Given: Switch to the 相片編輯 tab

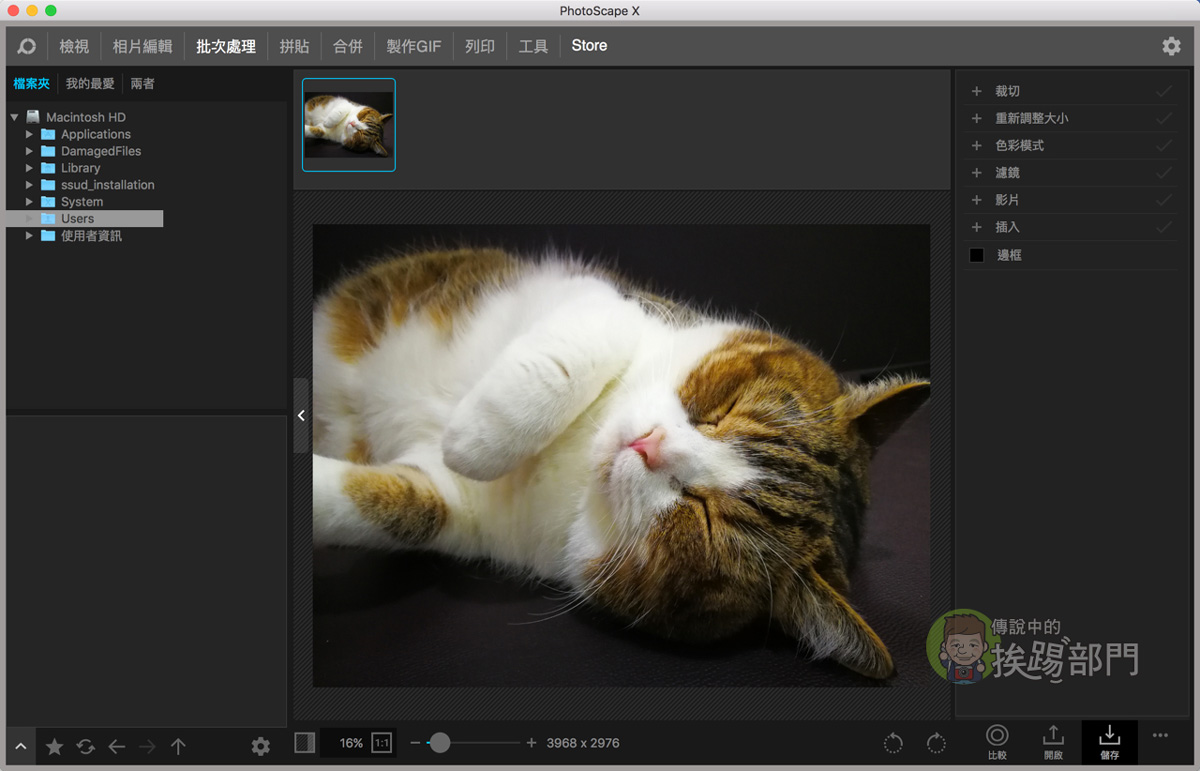Looking at the screenshot, I should [142, 46].
